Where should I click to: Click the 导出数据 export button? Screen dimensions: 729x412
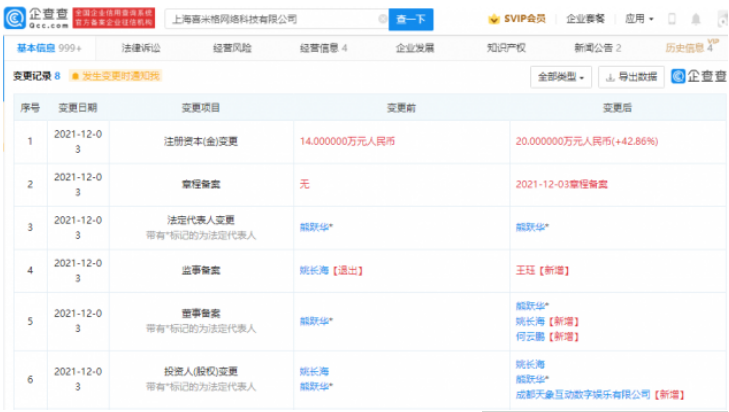coord(631,77)
